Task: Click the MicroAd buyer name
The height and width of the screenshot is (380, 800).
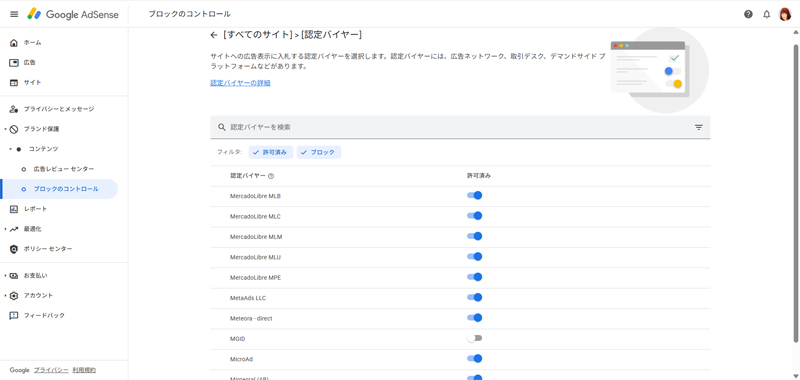Action: click(241, 359)
